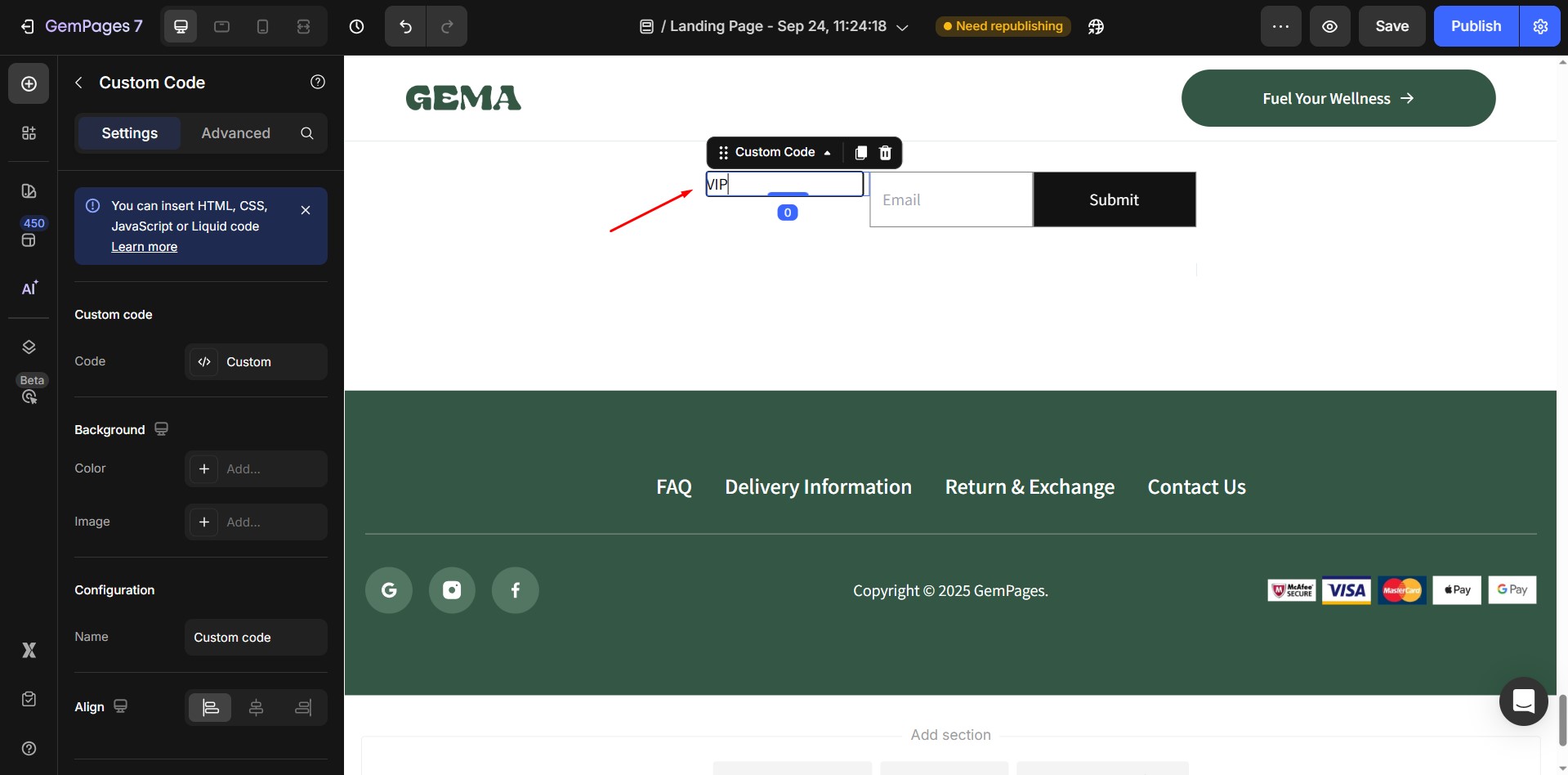Click the Google social icon
This screenshot has height=775, width=1568.
point(389,590)
